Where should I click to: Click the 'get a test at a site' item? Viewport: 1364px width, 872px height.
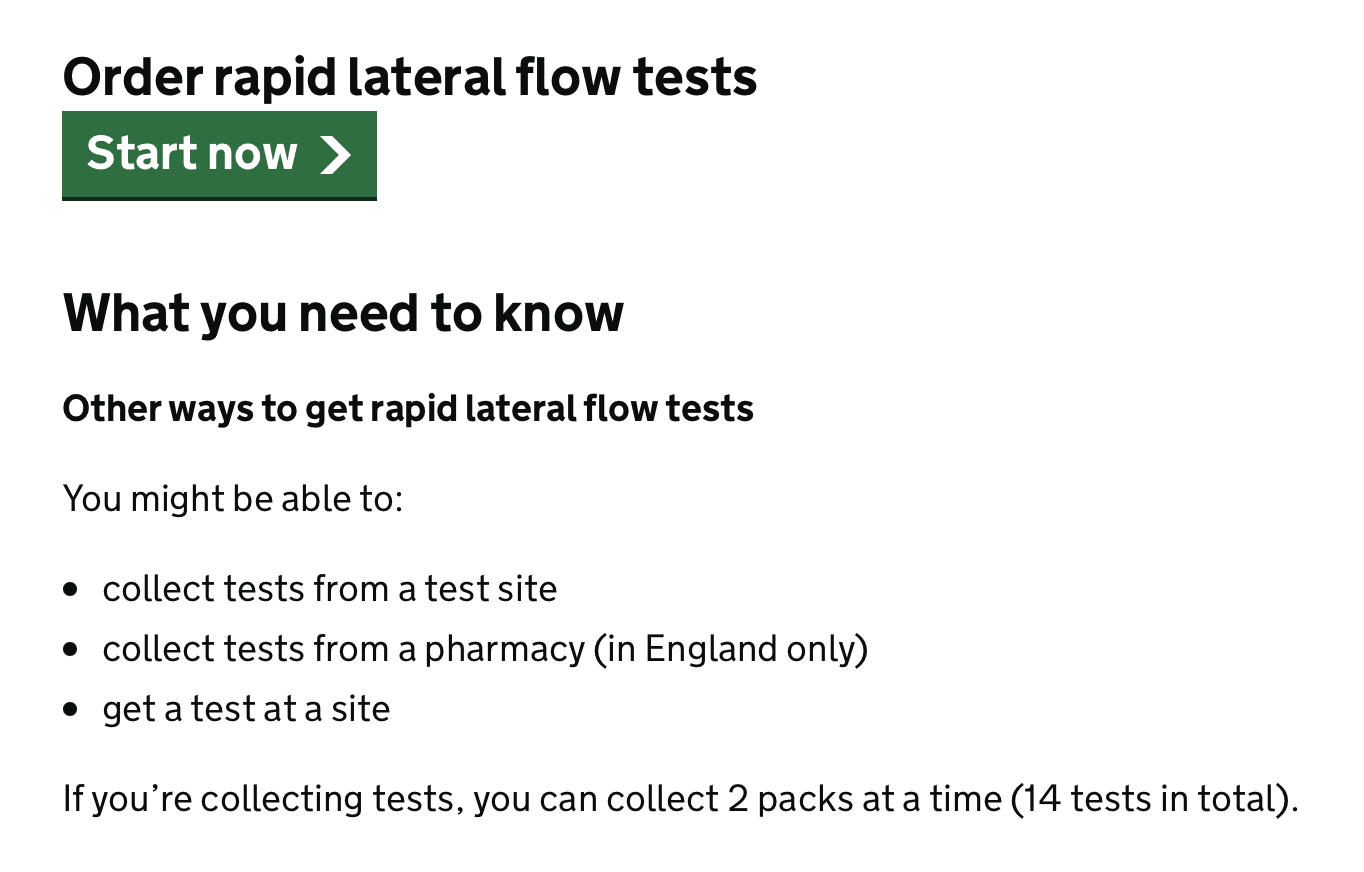click(246, 709)
